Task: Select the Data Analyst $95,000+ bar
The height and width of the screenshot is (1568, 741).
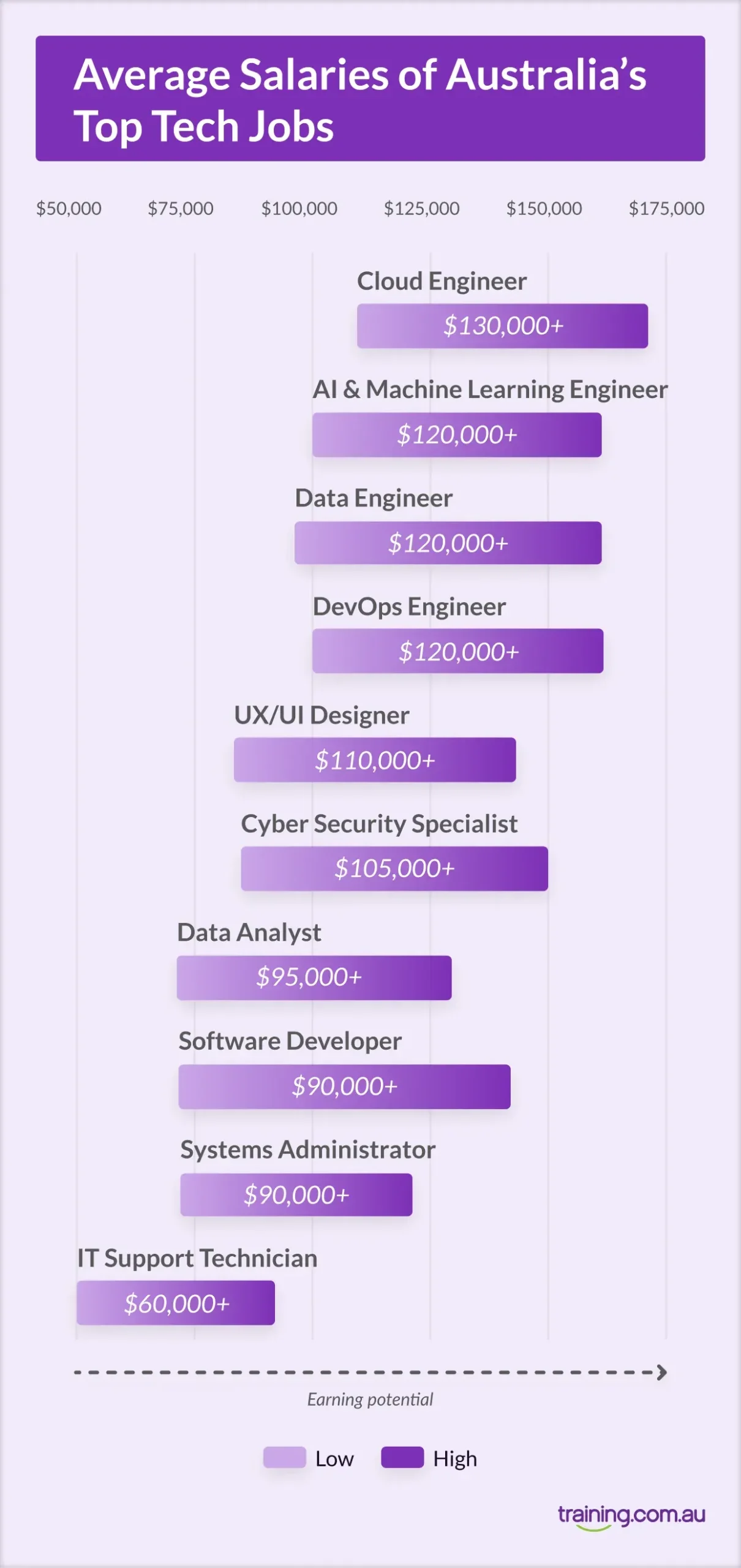Action: point(314,978)
